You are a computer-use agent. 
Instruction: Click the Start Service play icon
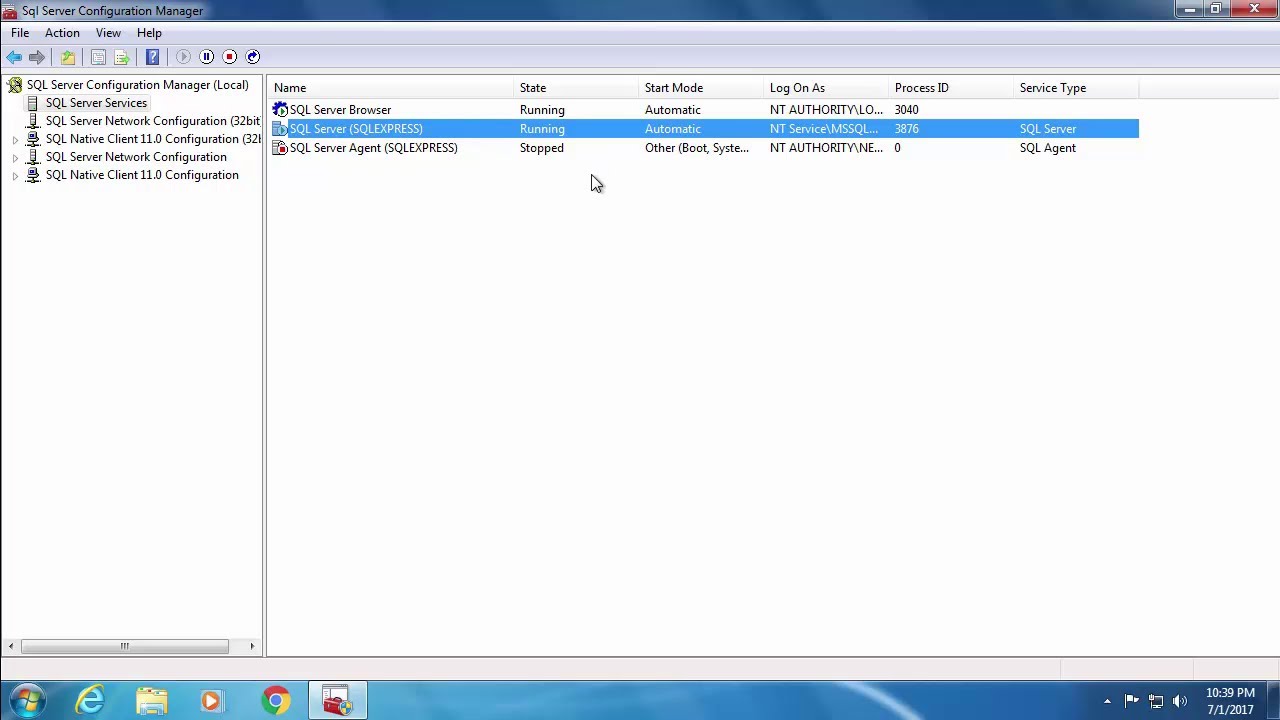coord(183,57)
